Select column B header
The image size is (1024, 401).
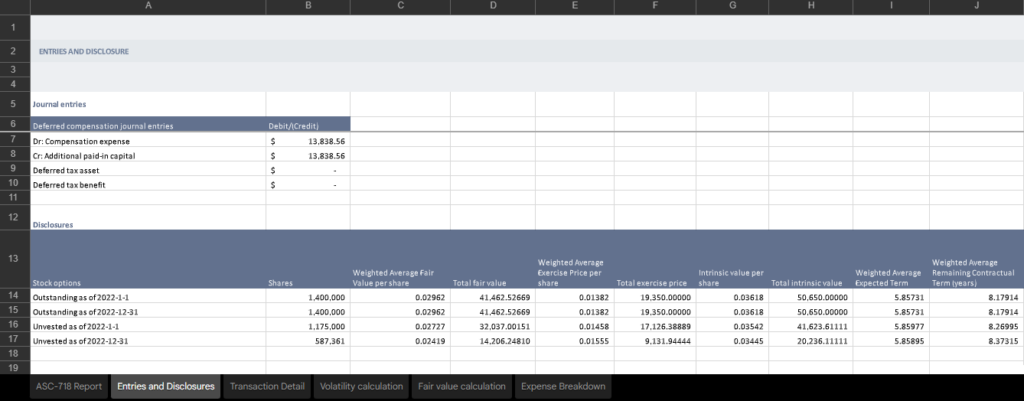coord(308,6)
